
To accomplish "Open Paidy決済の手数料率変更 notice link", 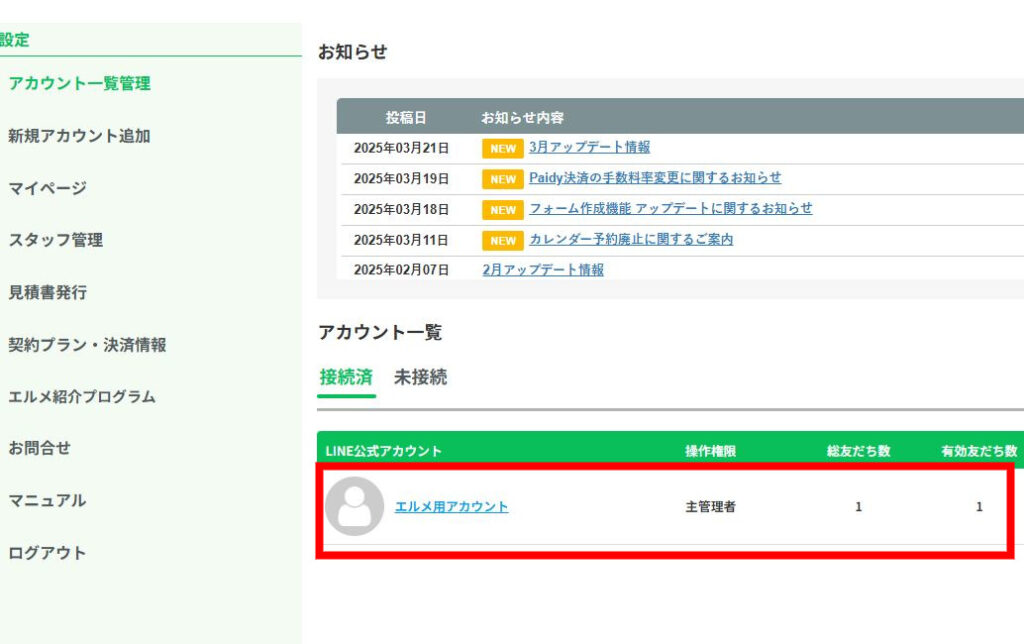I will (654, 178).
